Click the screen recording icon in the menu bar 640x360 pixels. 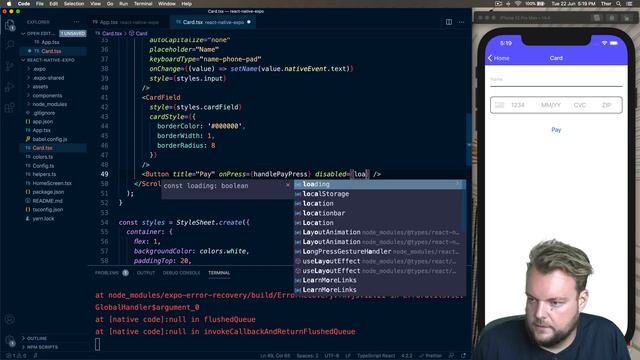[x=498, y=4]
